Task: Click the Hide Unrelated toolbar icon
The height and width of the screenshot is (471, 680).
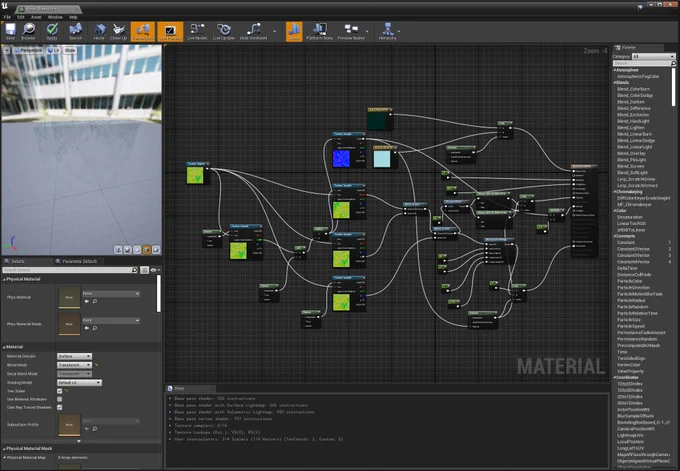Action: pos(254,31)
